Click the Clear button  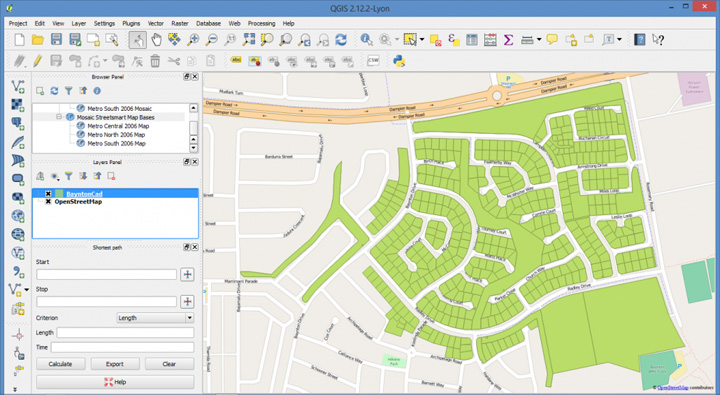point(169,364)
